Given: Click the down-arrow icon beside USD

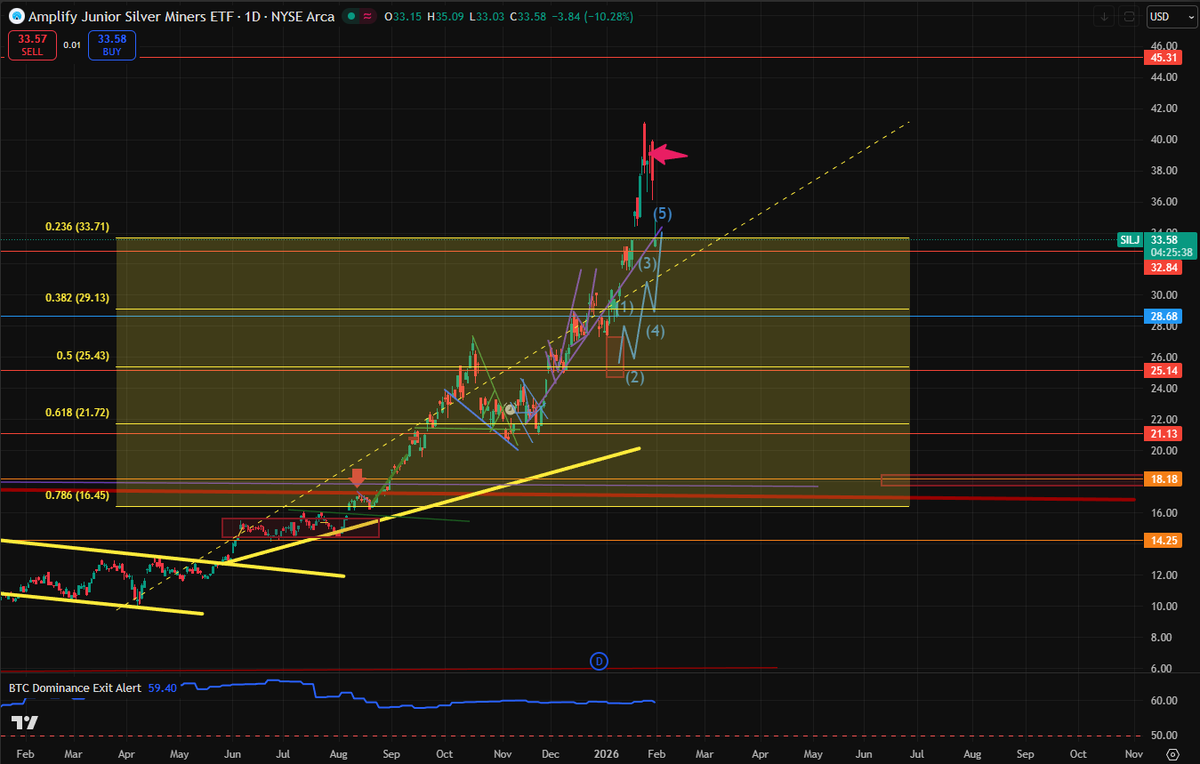Looking at the screenshot, I should [1103, 17].
